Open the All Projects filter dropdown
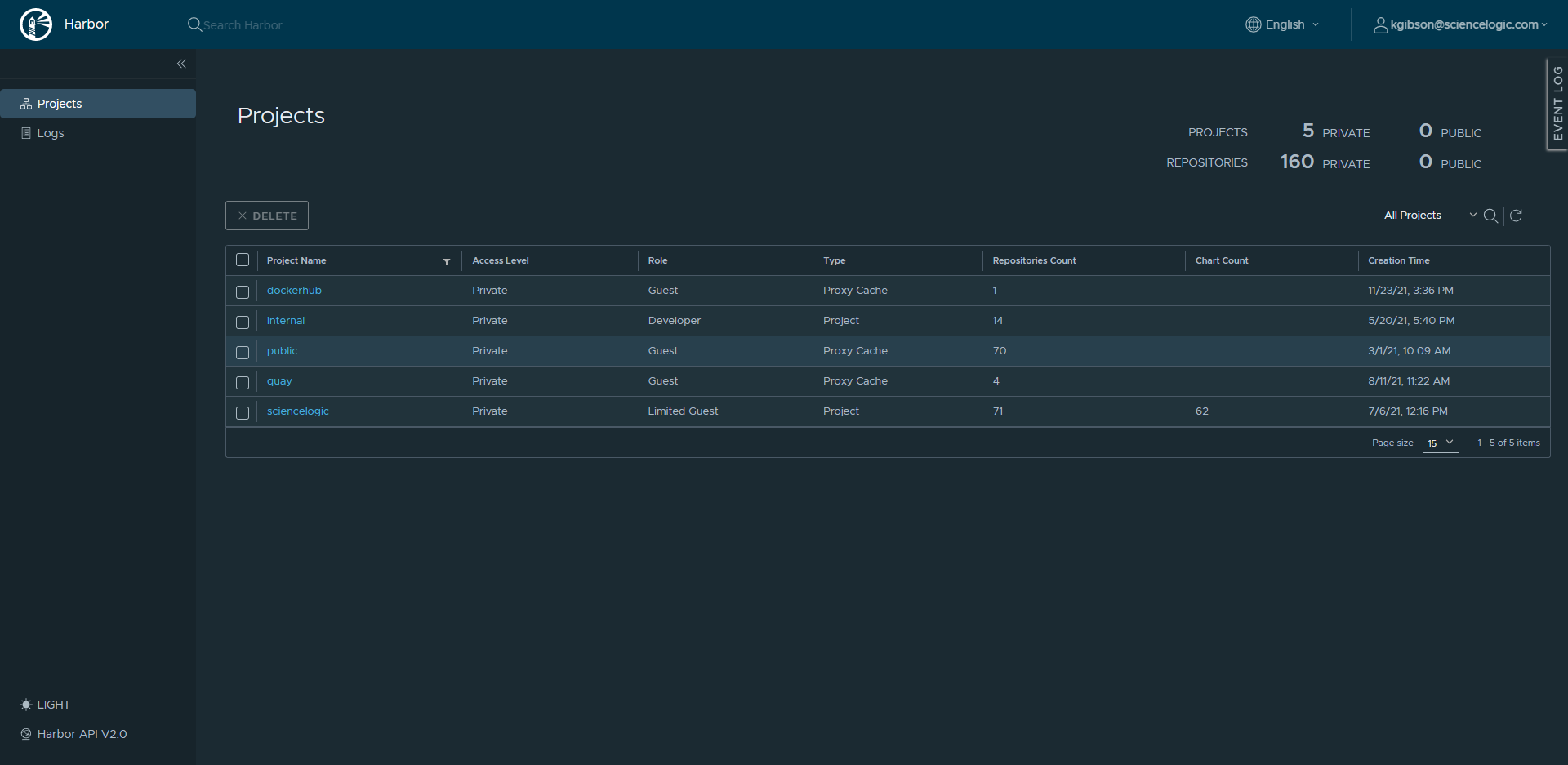Screen dimensions: 1568x765 pos(1430,216)
